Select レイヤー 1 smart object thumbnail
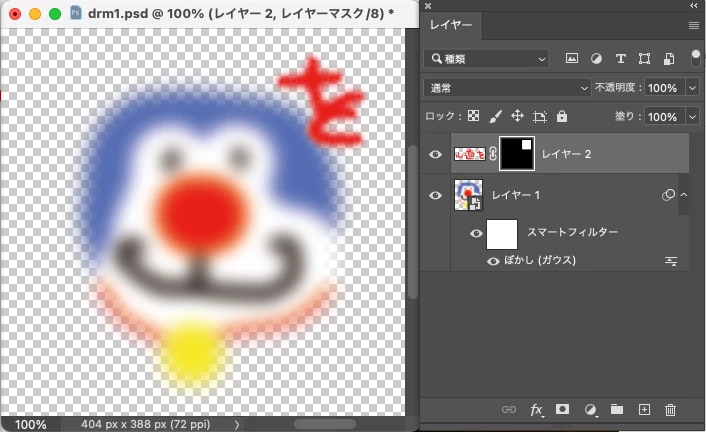This screenshot has width=706, height=432. [x=468, y=195]
